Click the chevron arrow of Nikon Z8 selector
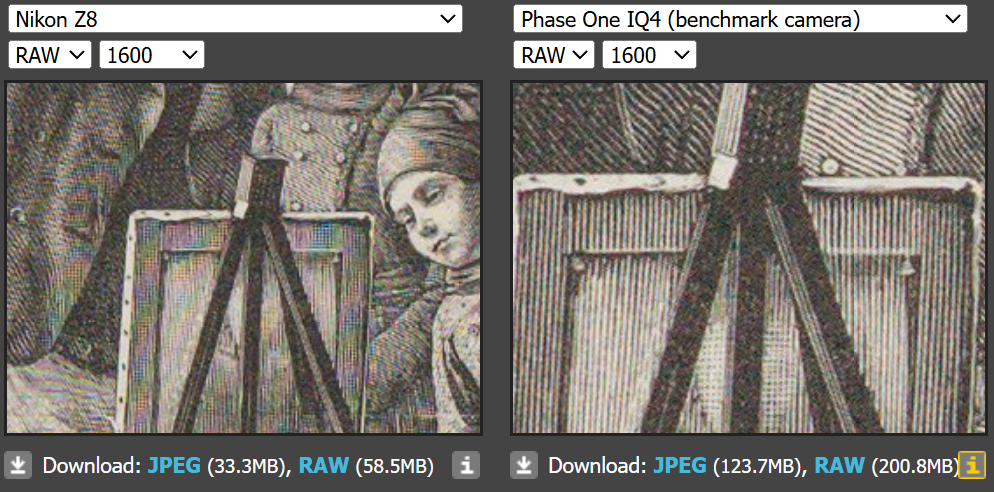The image size is (994, 492). pos(447,19)
